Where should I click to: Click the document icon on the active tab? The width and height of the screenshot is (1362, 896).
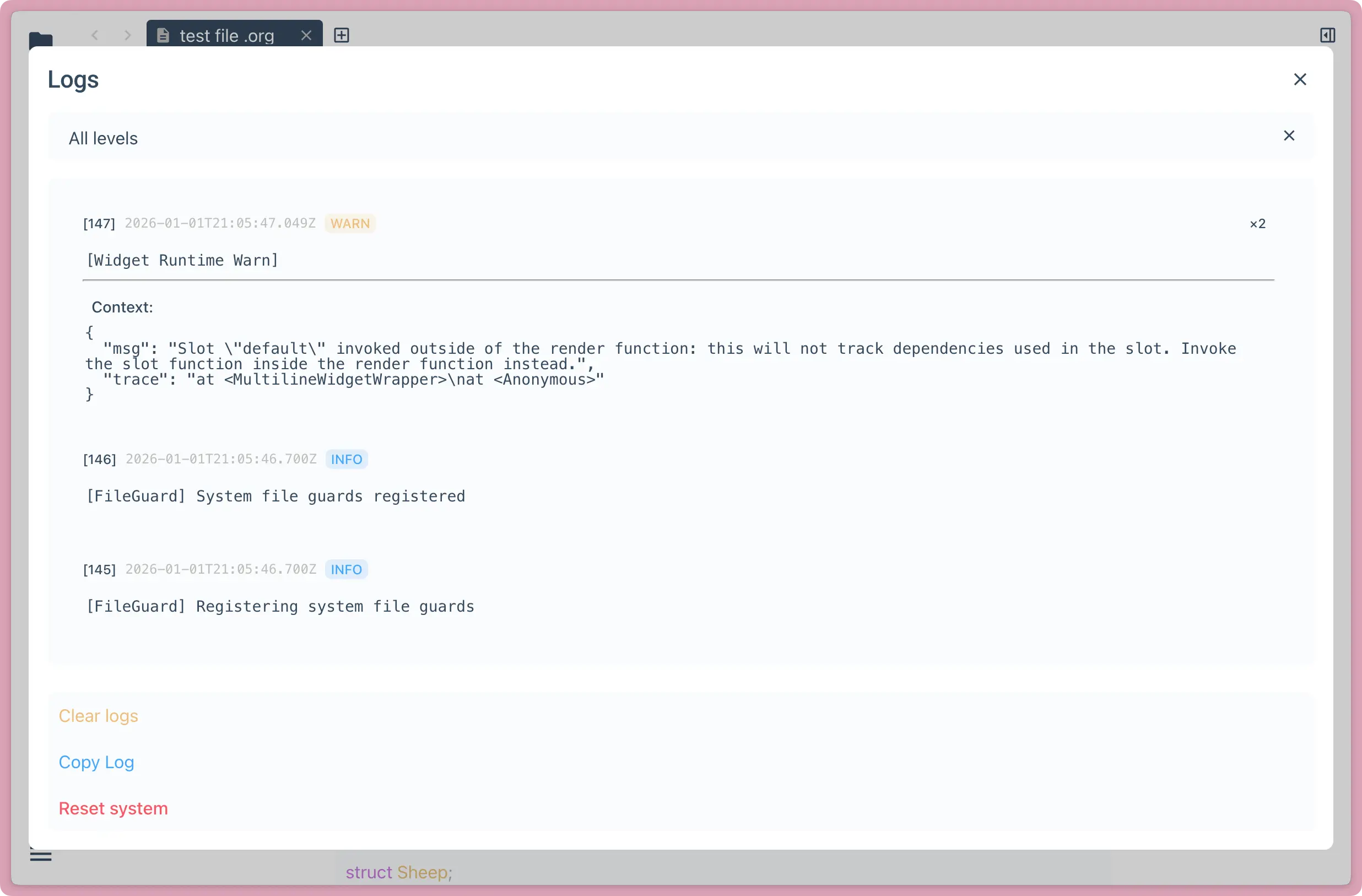[163, 34]
